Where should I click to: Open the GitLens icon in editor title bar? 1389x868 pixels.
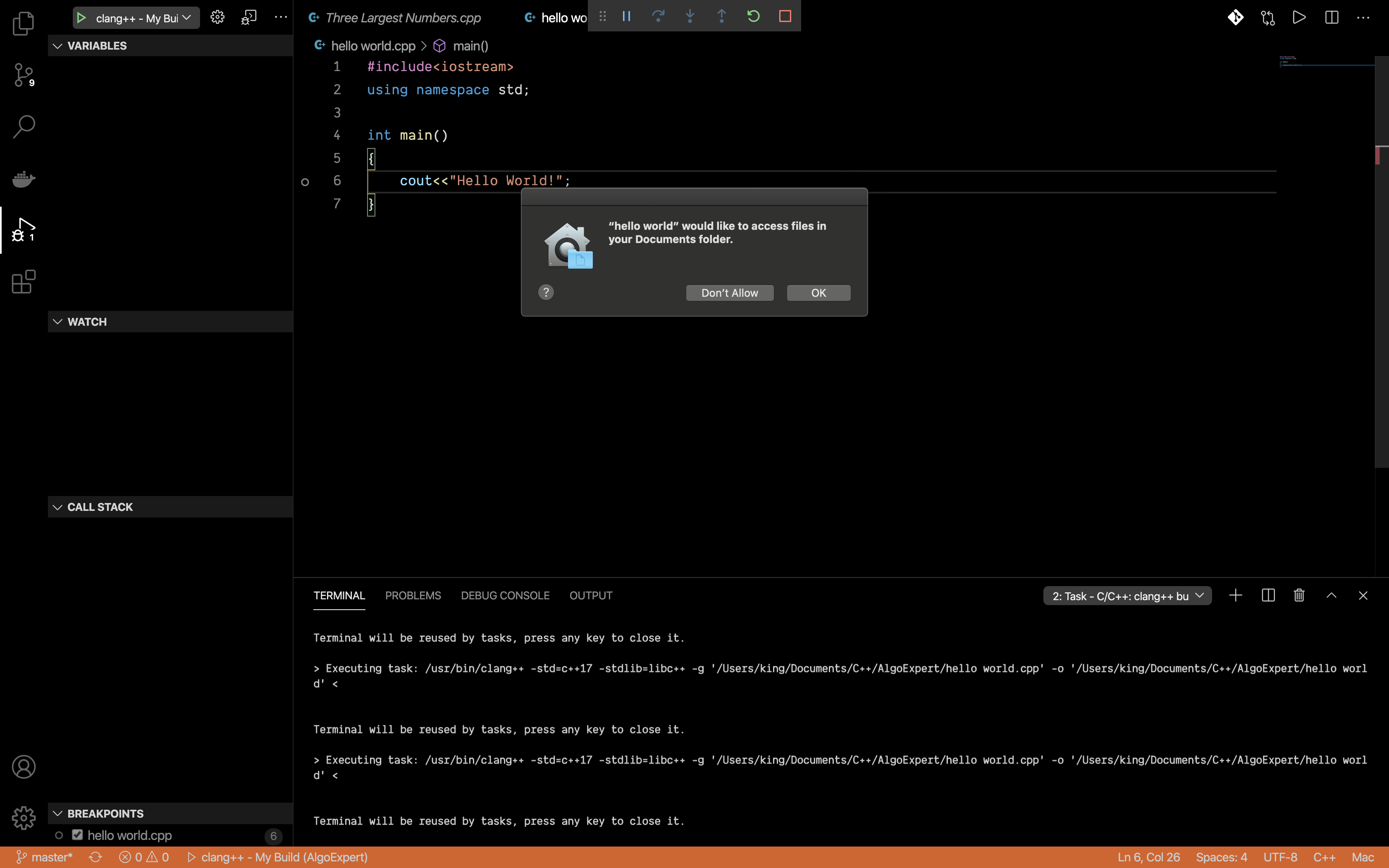coord(1236,17)
